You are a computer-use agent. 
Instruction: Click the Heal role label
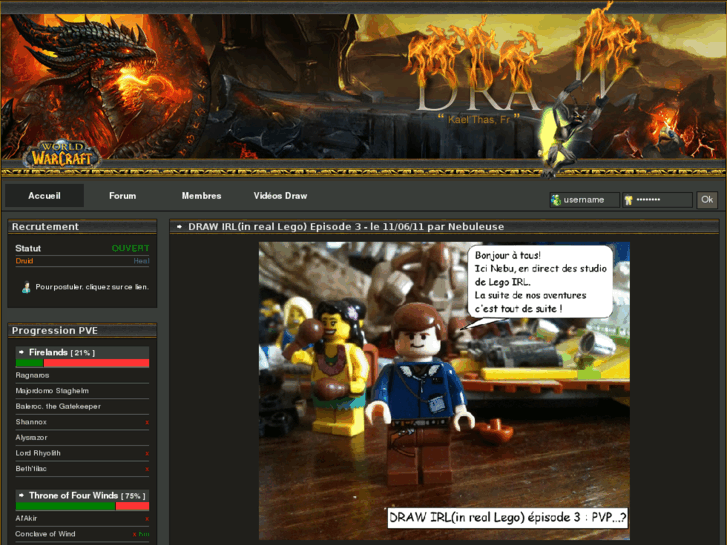pyautogui.click(x=141, y=261)
